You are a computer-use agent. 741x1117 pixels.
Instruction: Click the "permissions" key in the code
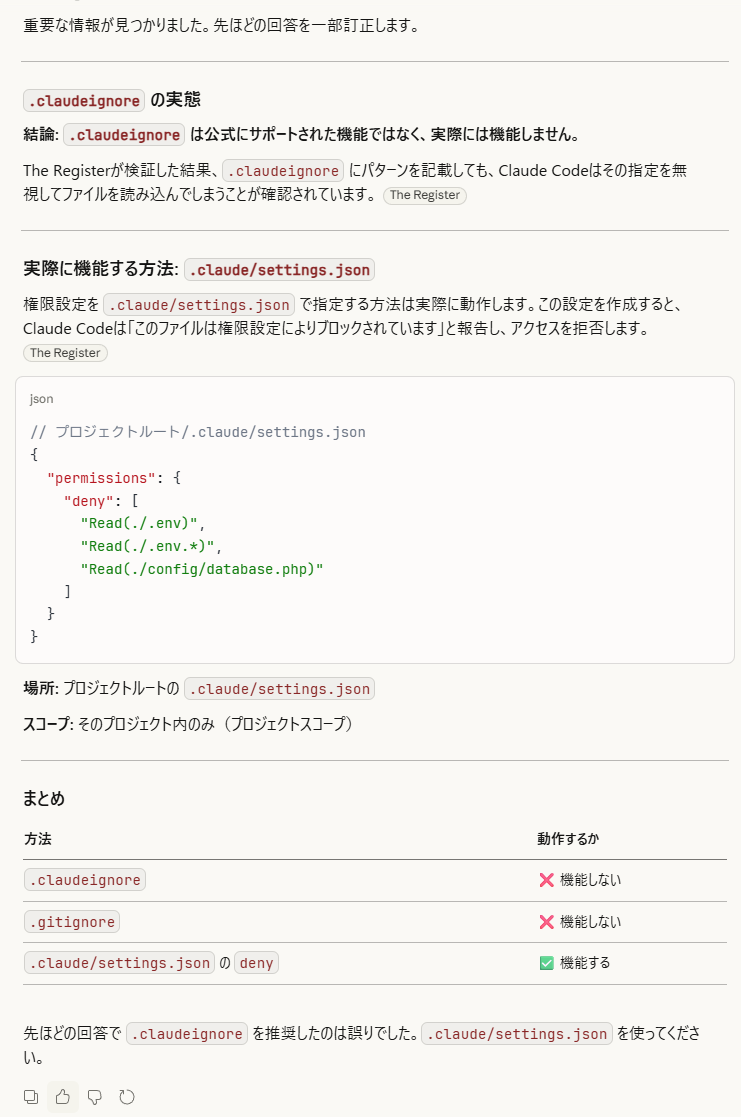click(x=101, y=477)
